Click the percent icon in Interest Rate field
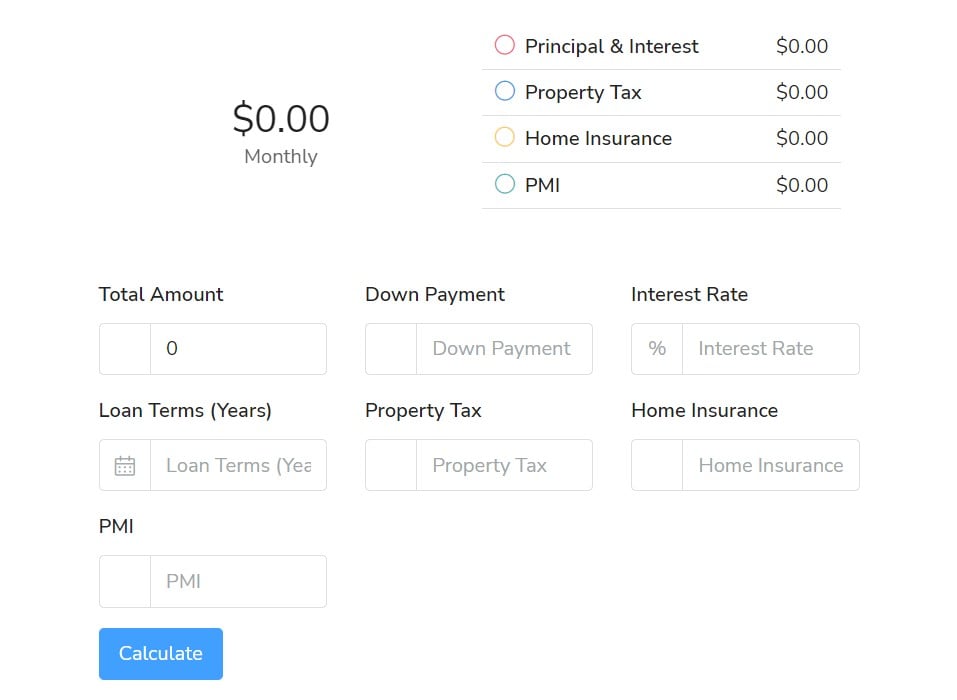The width and height of the screenshot is (957, 700). pyautogui.click(x=656, y=348)
